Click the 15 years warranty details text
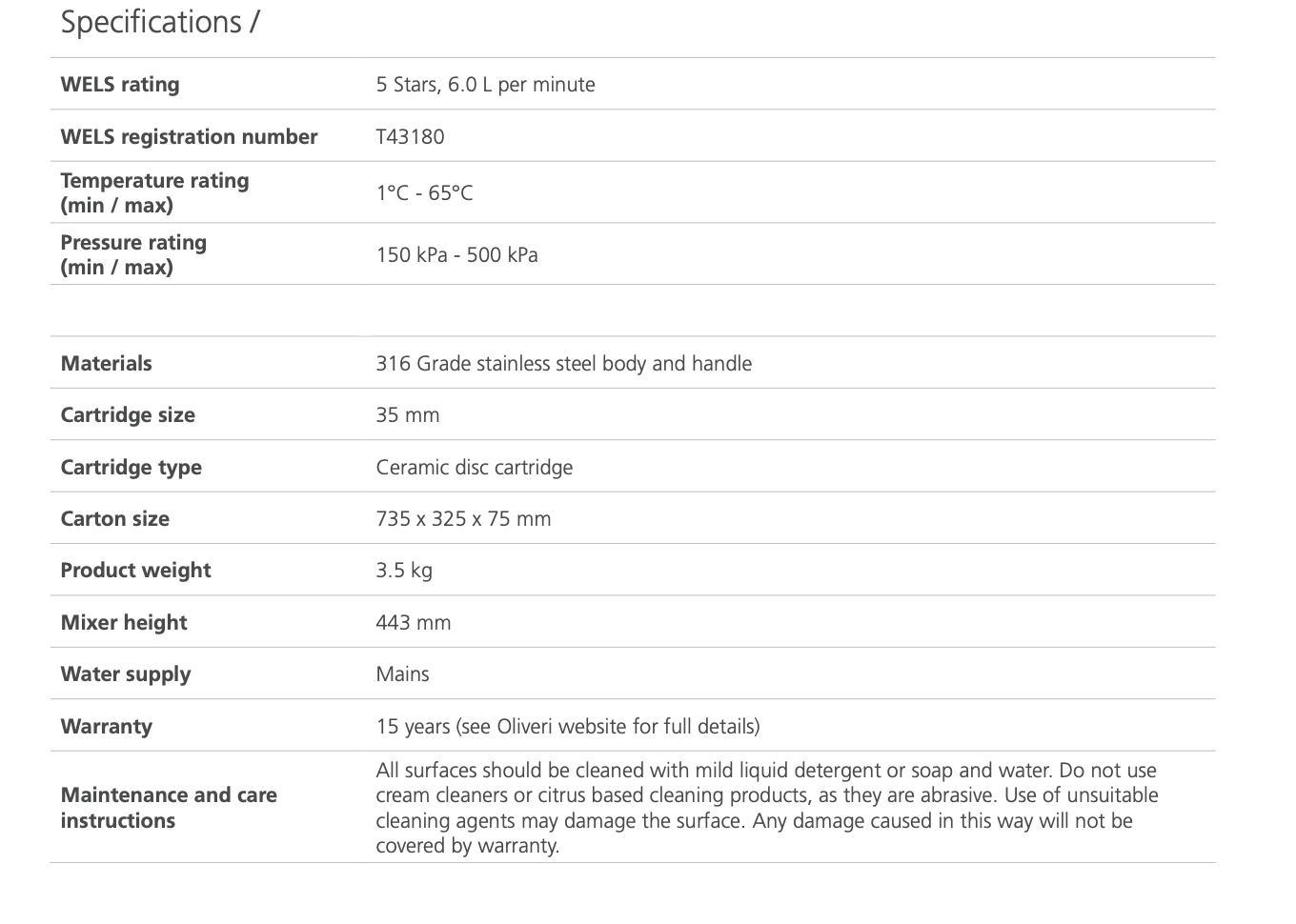Viewport: 1296px width, 924px height. (568, 726)
